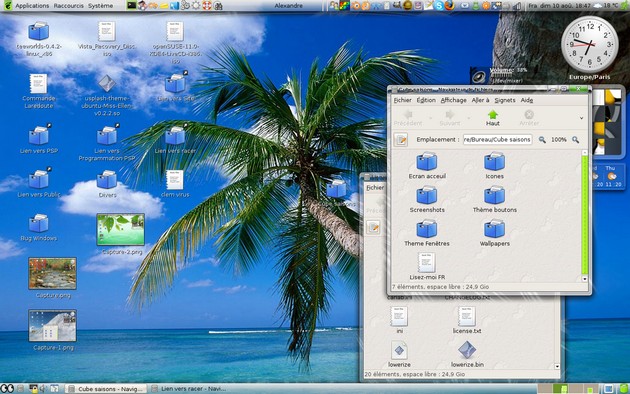This screenshot has height=394, width=630.
Task: Click the Haut up-arrow toolbar button
Action: [493, 118]
